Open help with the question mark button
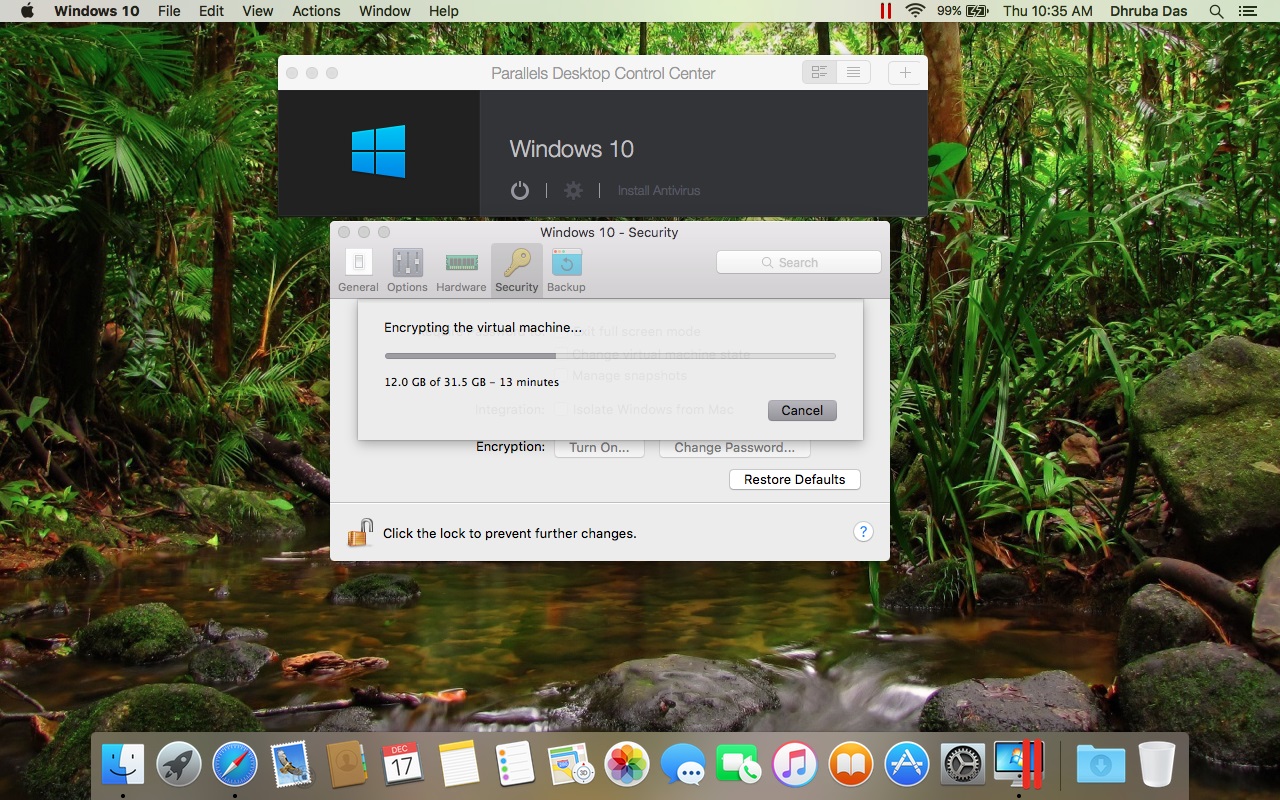 pos(863,532)
